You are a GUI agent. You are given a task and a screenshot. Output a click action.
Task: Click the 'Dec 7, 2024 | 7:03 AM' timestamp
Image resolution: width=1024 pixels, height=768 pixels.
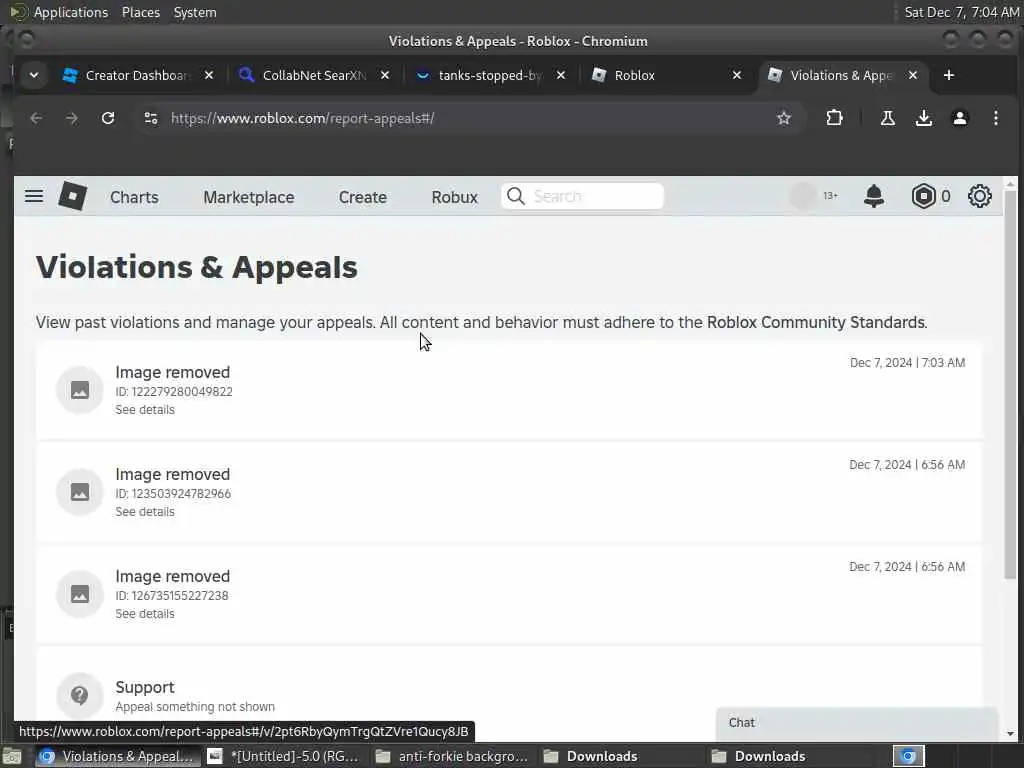907,362
